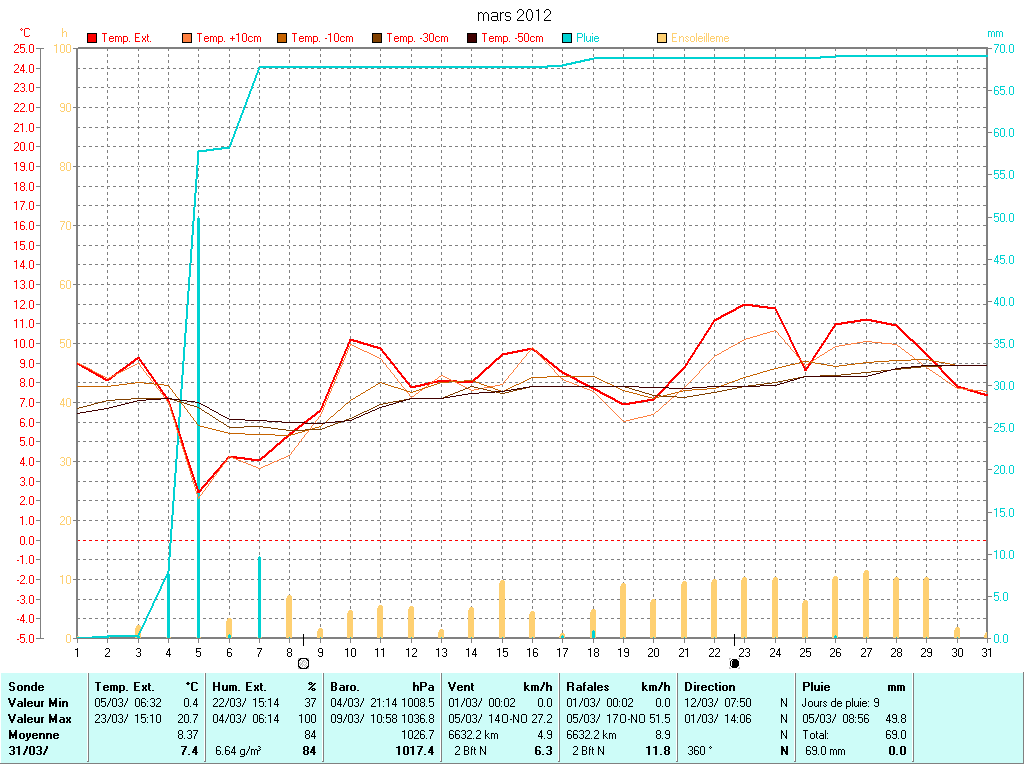Click the Temp. -30cm legend swatch
This screenshot has height=764, width=1024.
[377, 38]
